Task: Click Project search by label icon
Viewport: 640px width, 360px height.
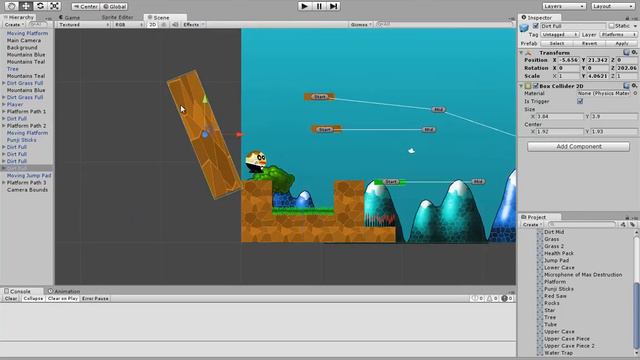Action: [x=632, y=224]
